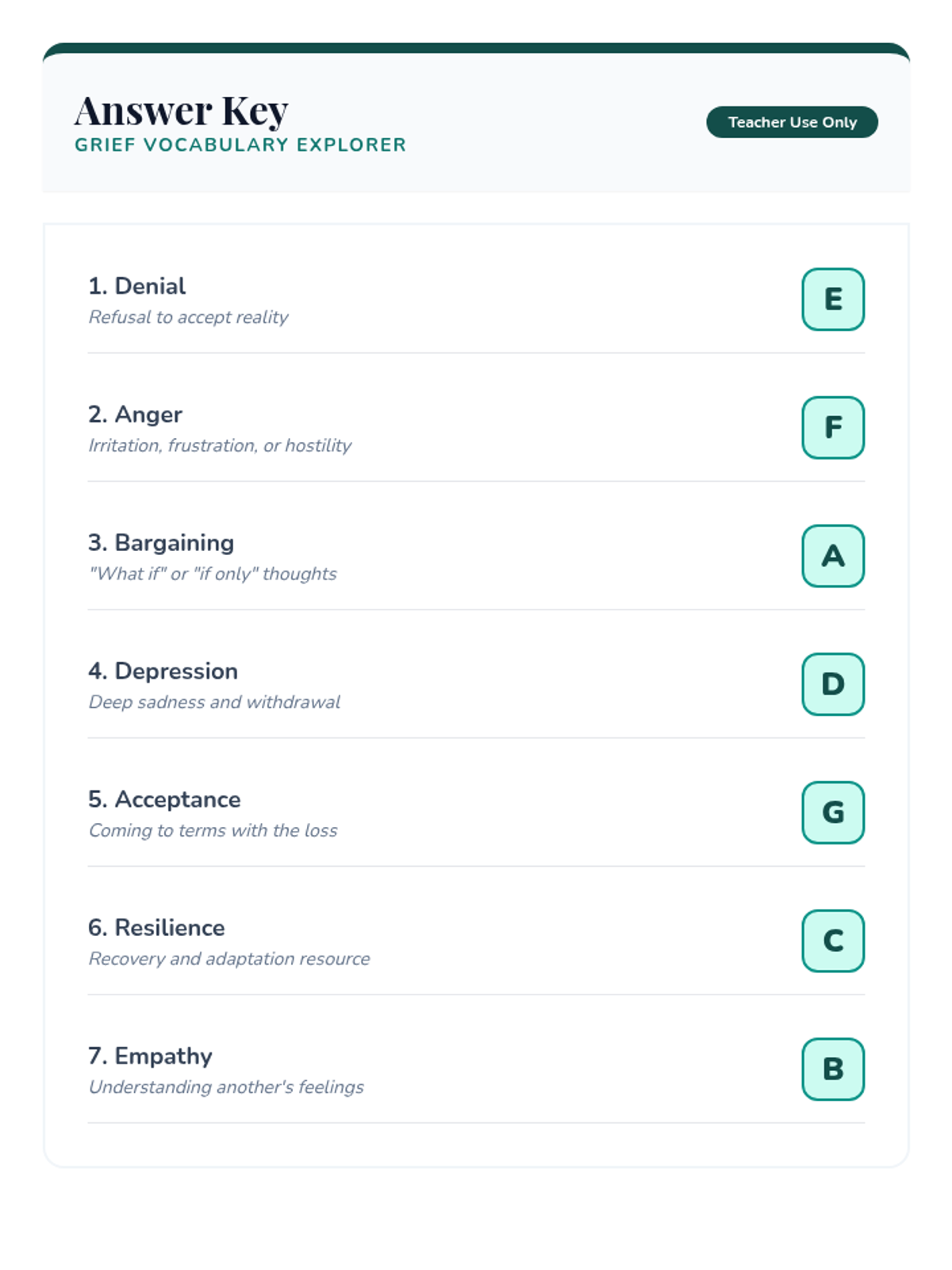The height and width of the screenshot is (1270, 952).
Task: Click the Teacher Use Only badge
Action: point(792,122)
